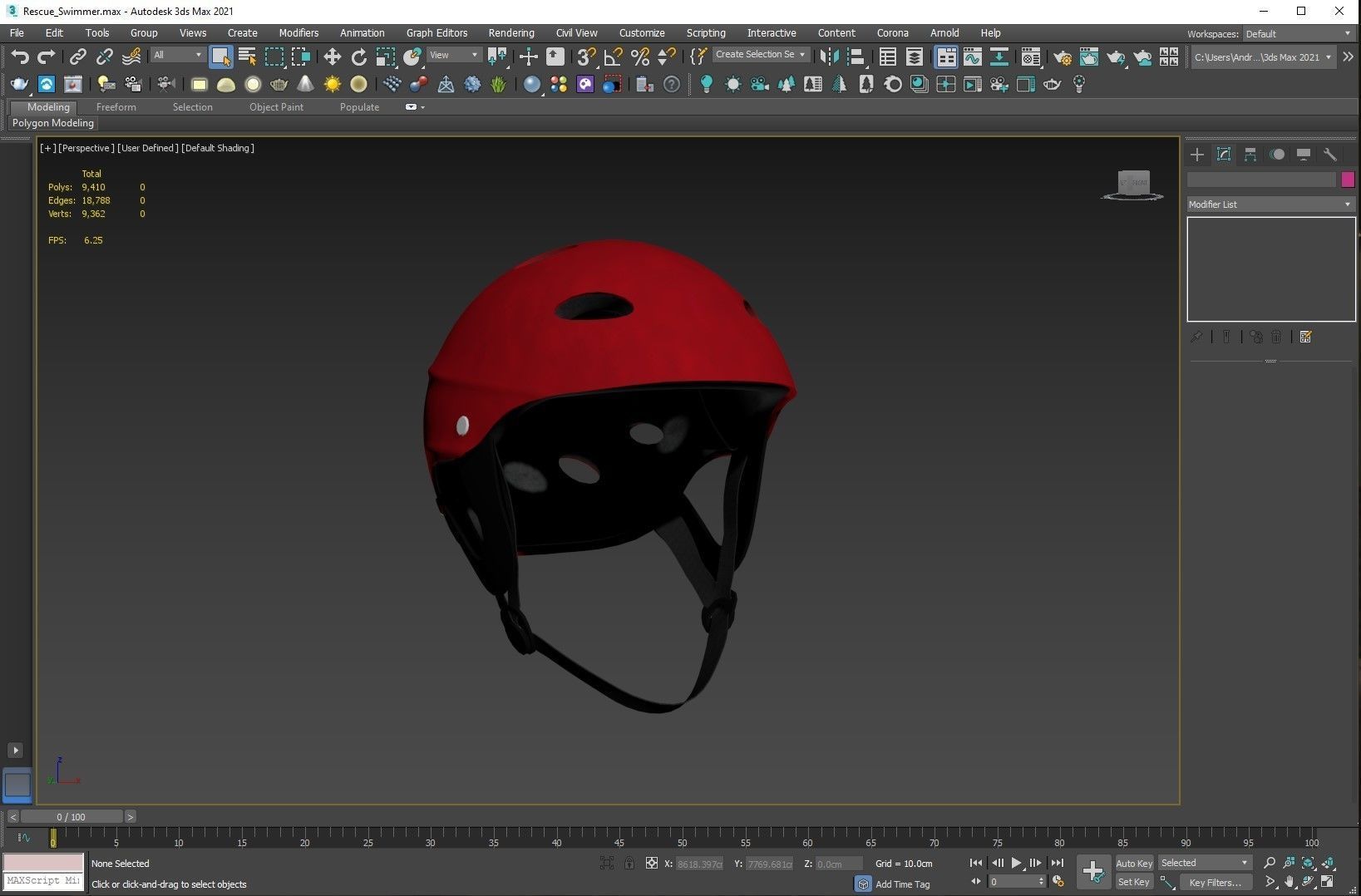1361x896 pixels.
Task: Open the Scripting menu
Action: point(706,33)
